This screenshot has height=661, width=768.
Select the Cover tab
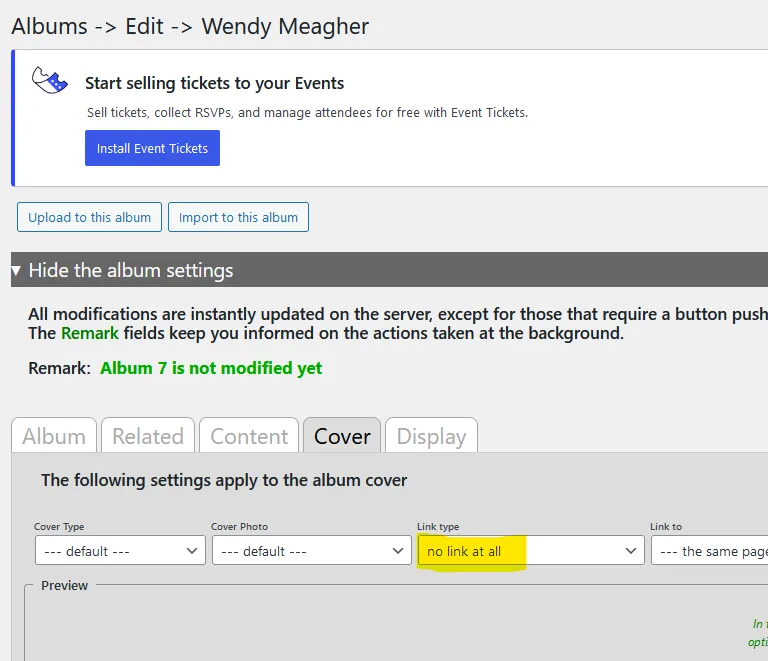(342, 435)
